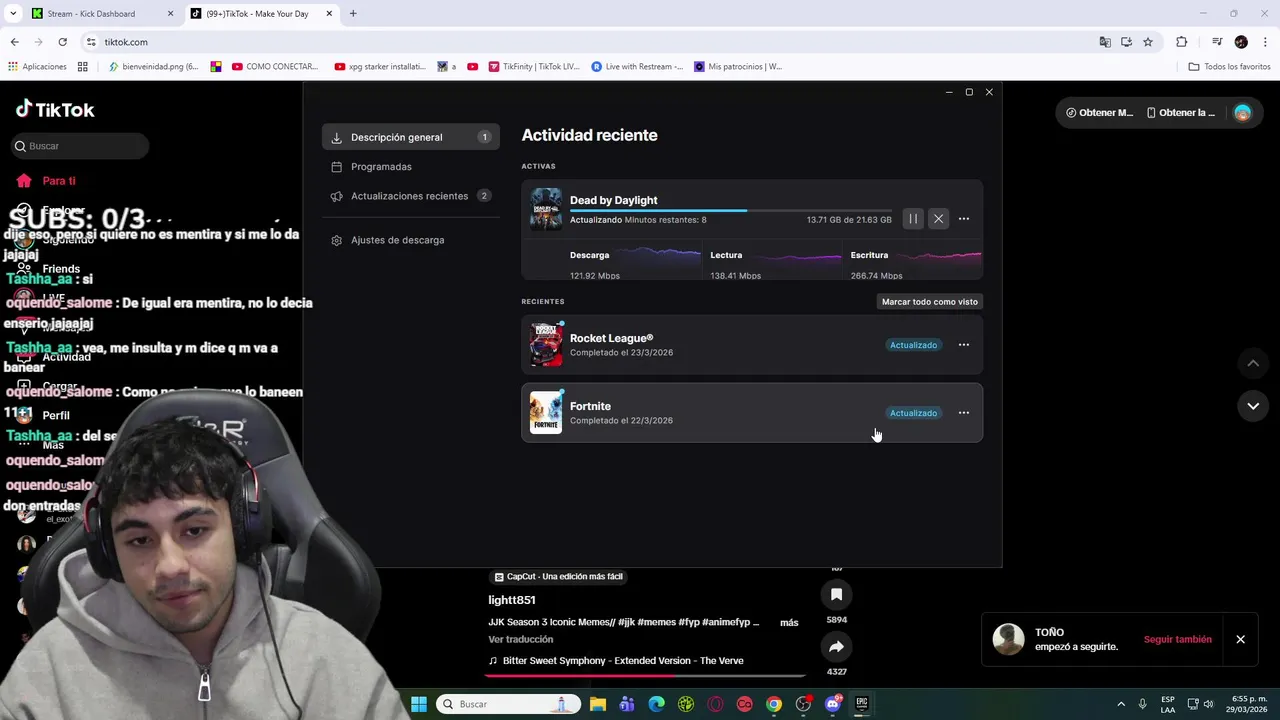This screenshot has width=1280, height=720.
Task: Click Rocket League game thumbnail
Action: (546, 345)
